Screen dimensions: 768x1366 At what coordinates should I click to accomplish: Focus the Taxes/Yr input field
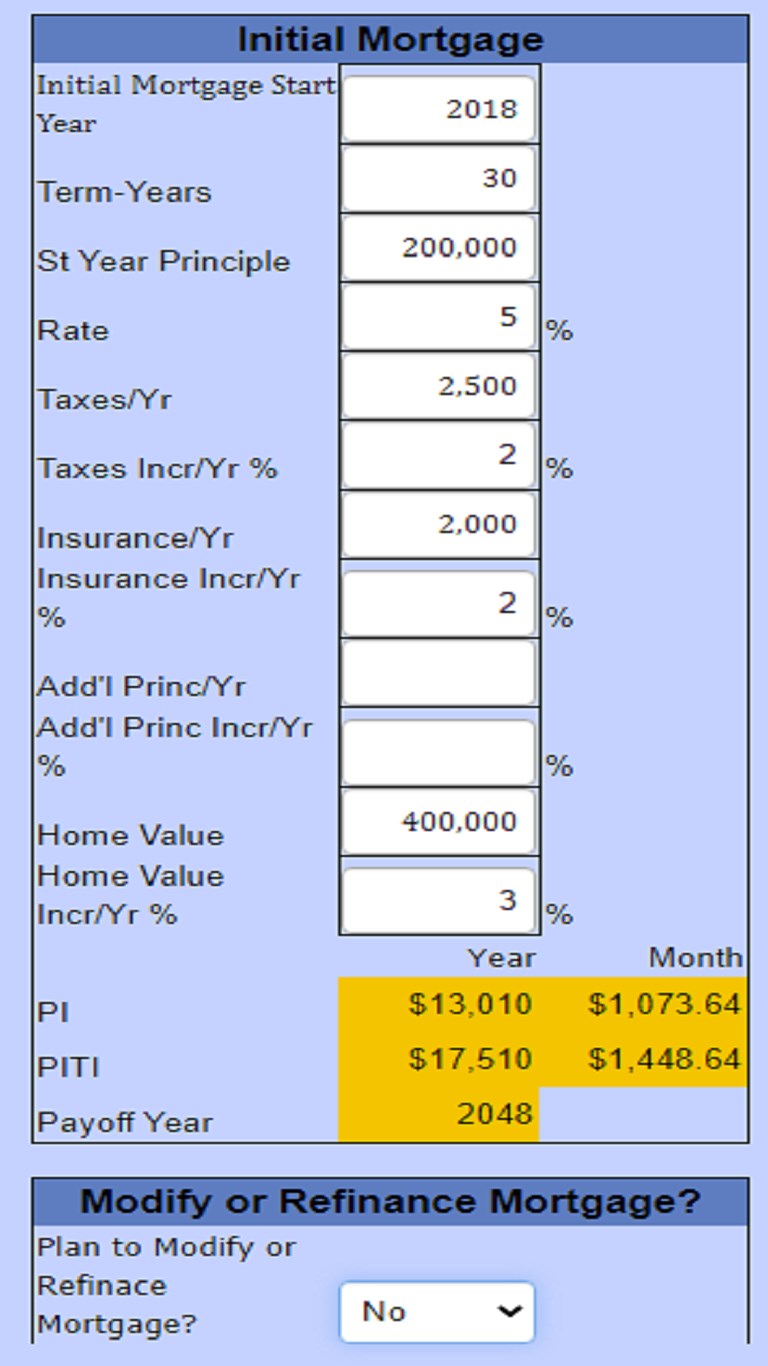[439, 387]
